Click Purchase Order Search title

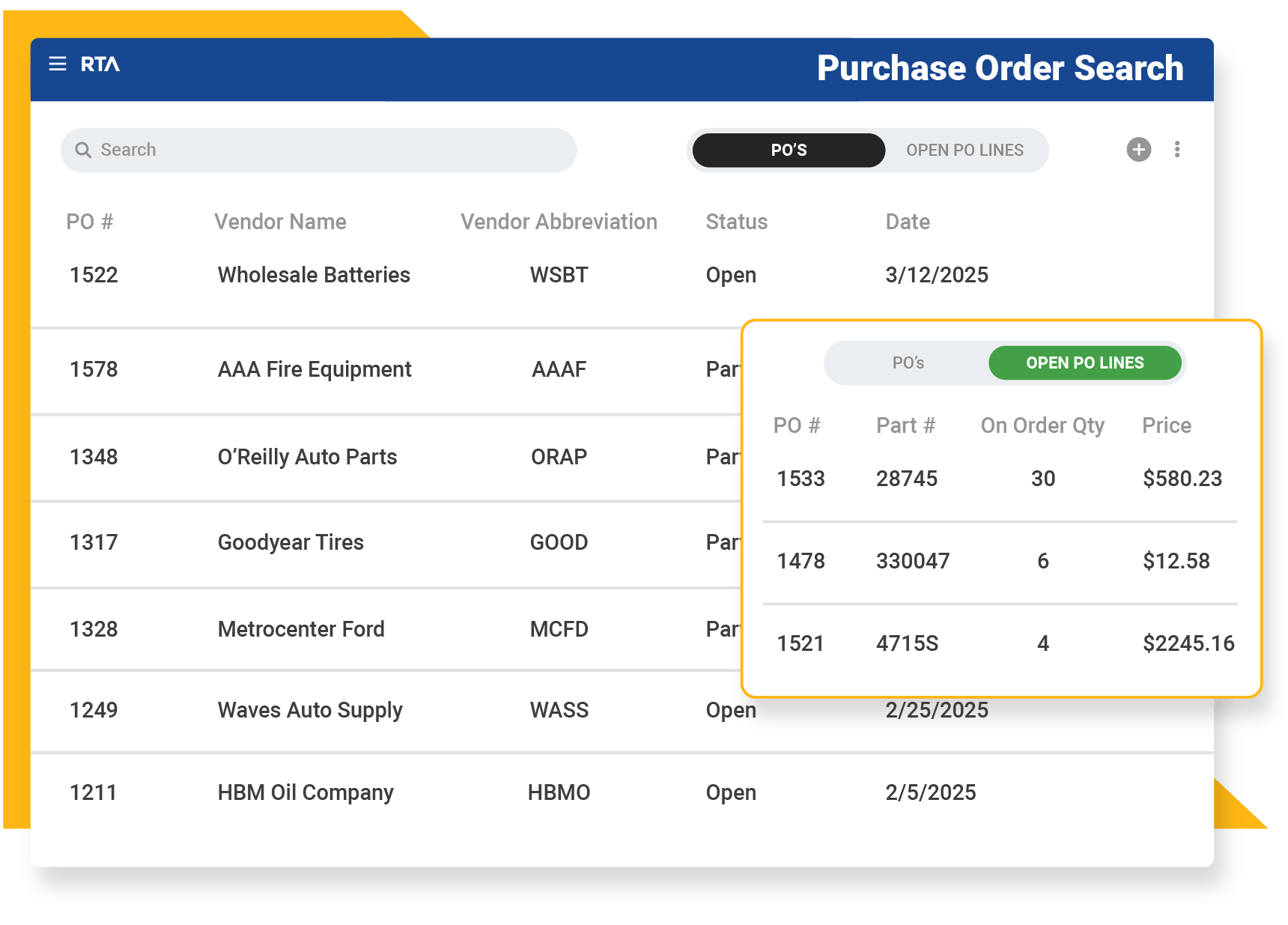[x=1000, y=68]
